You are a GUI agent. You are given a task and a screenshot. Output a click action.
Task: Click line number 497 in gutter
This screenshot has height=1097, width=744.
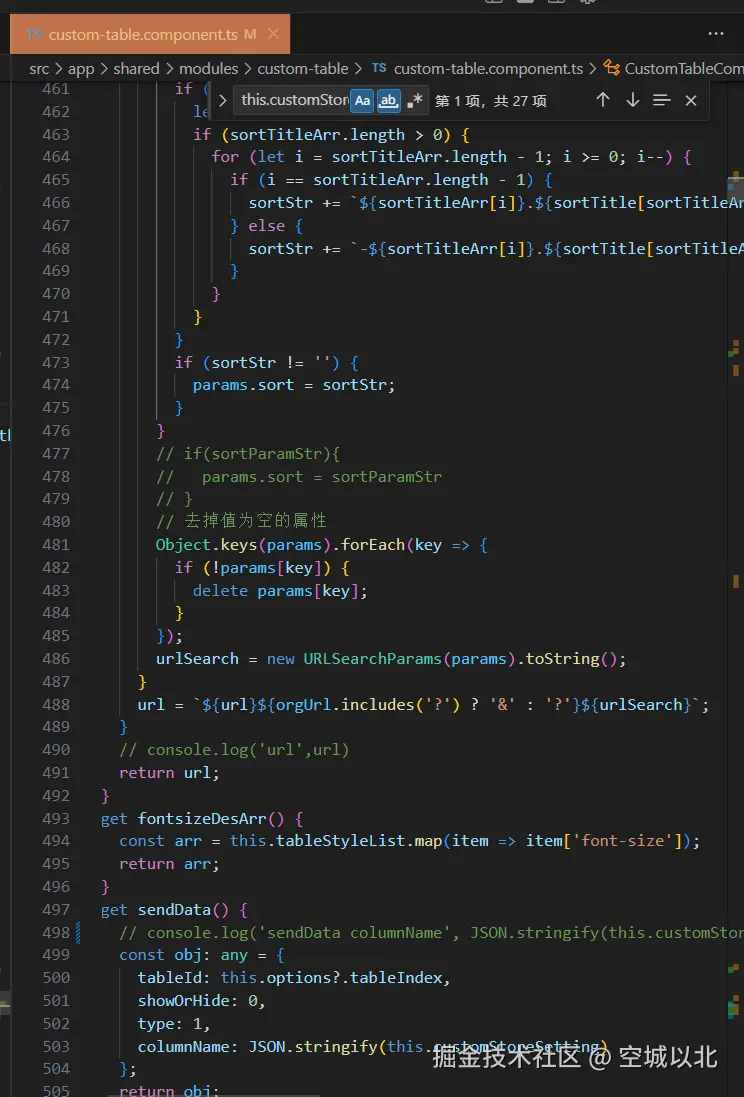pos(56,909)
